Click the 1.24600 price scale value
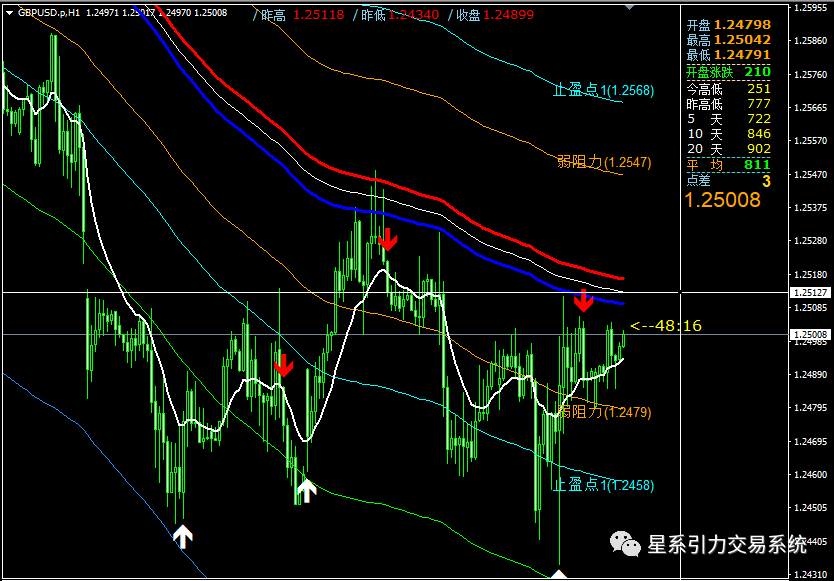The width and height of the screenshot is (834, 581). (x=812, y=475)
